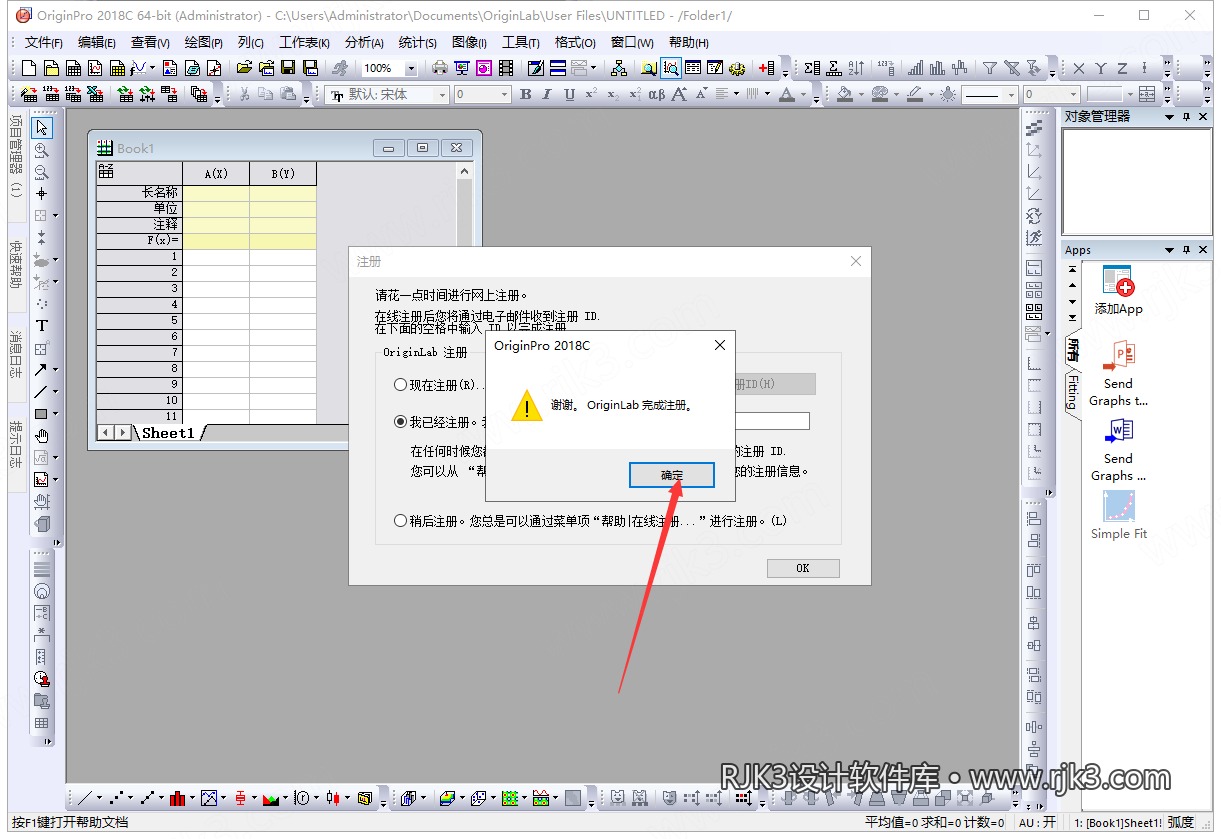The image size is (1221, 839).
Task: Select the Text tool
Action: tap(41, 326)
